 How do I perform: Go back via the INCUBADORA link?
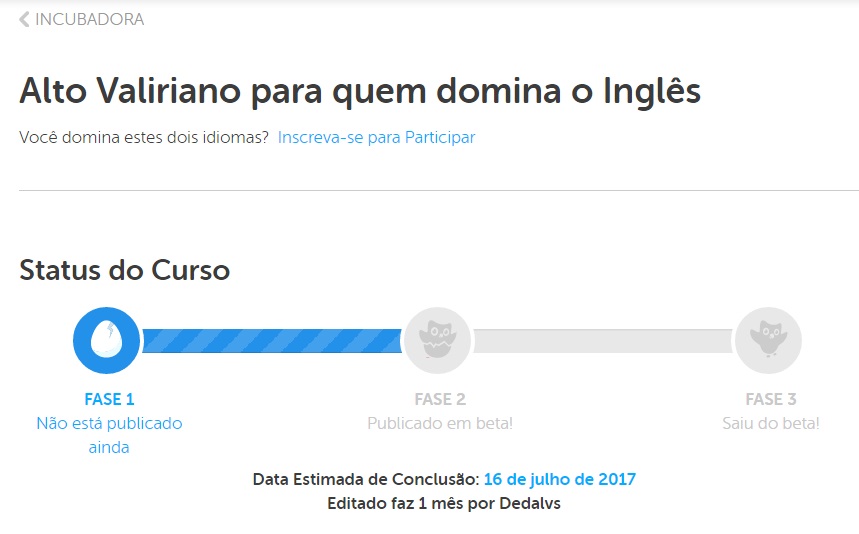(89, 19)
